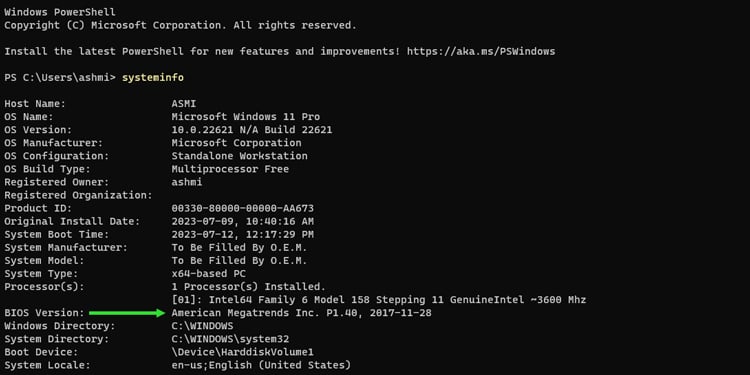Click the Host Name value ASMI
The height and width of the screenshot is (375, 750).
tap(184, 104)
